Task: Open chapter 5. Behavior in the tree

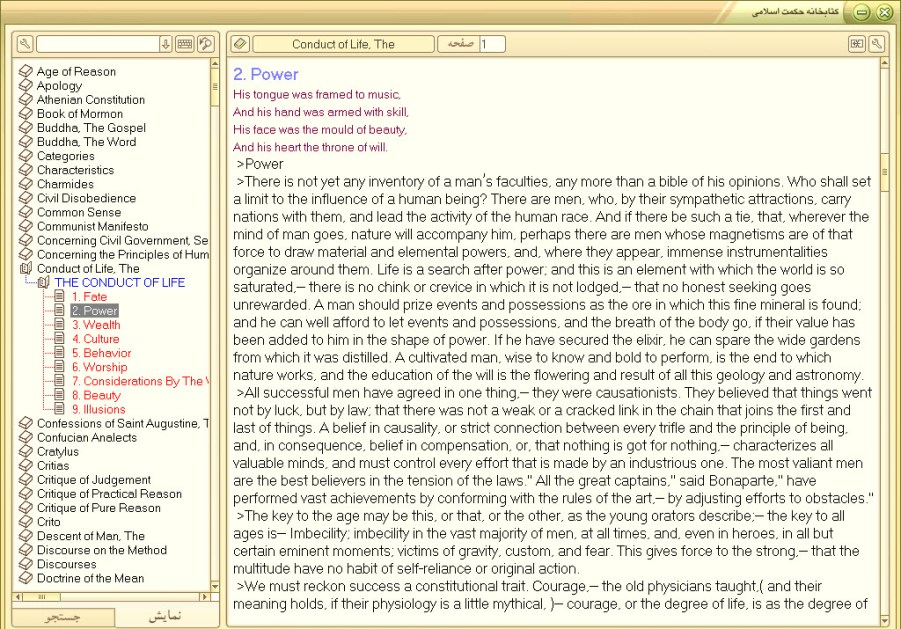Action: (101, 353)
